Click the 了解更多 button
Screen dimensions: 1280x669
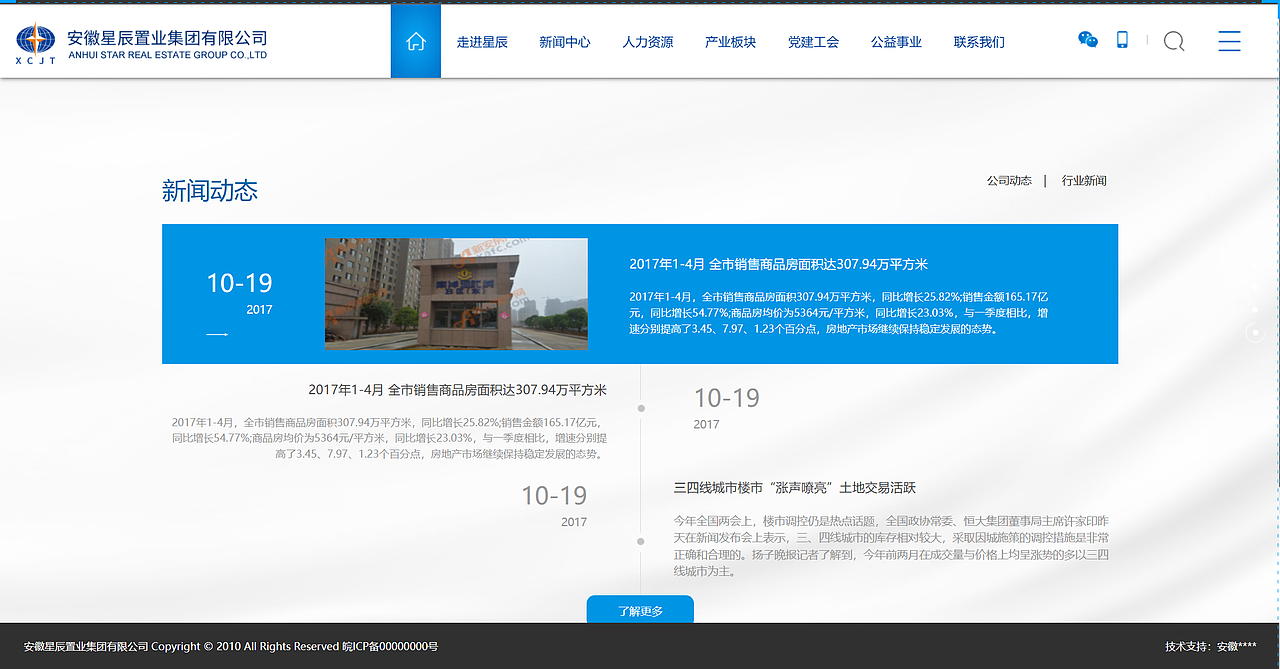[639, 608]
